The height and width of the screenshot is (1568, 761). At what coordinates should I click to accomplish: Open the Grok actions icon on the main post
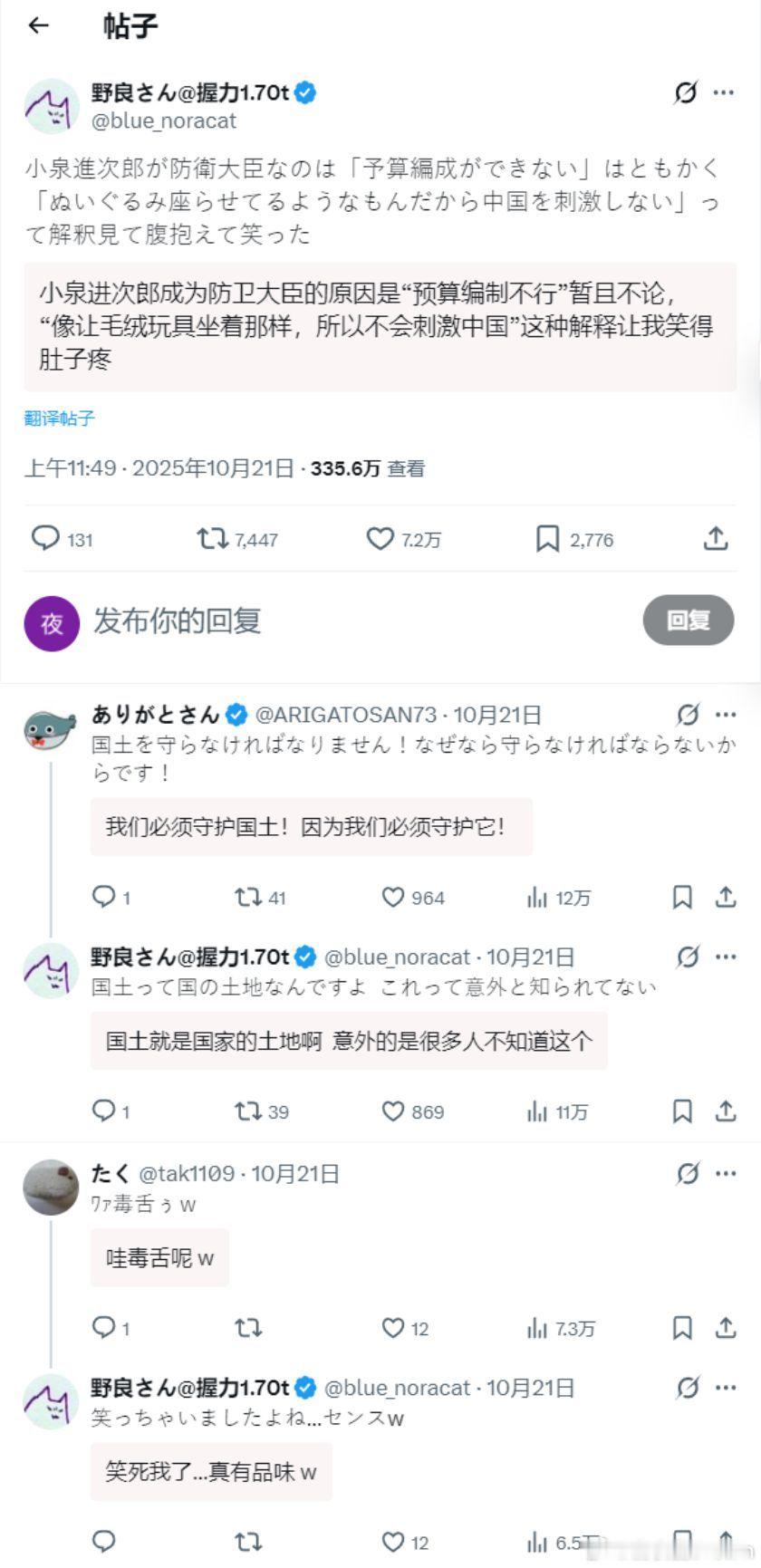coord(688,92)
